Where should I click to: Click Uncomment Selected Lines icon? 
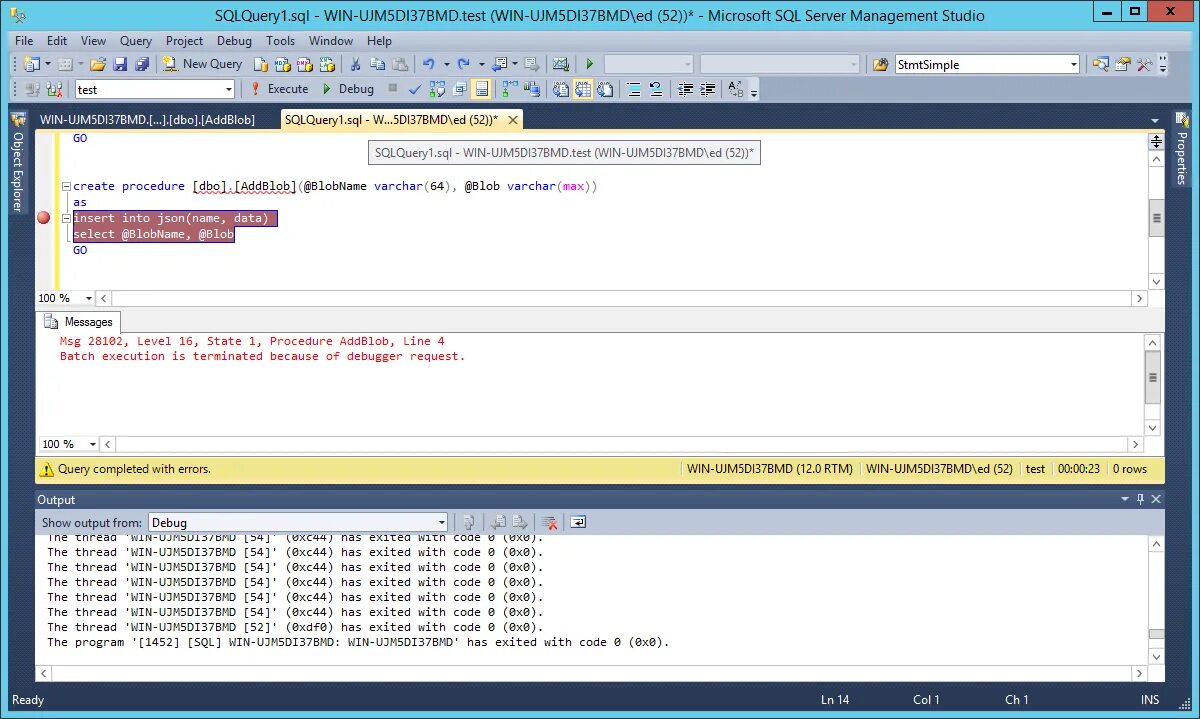pyautogui.click(x=656, y=89)
